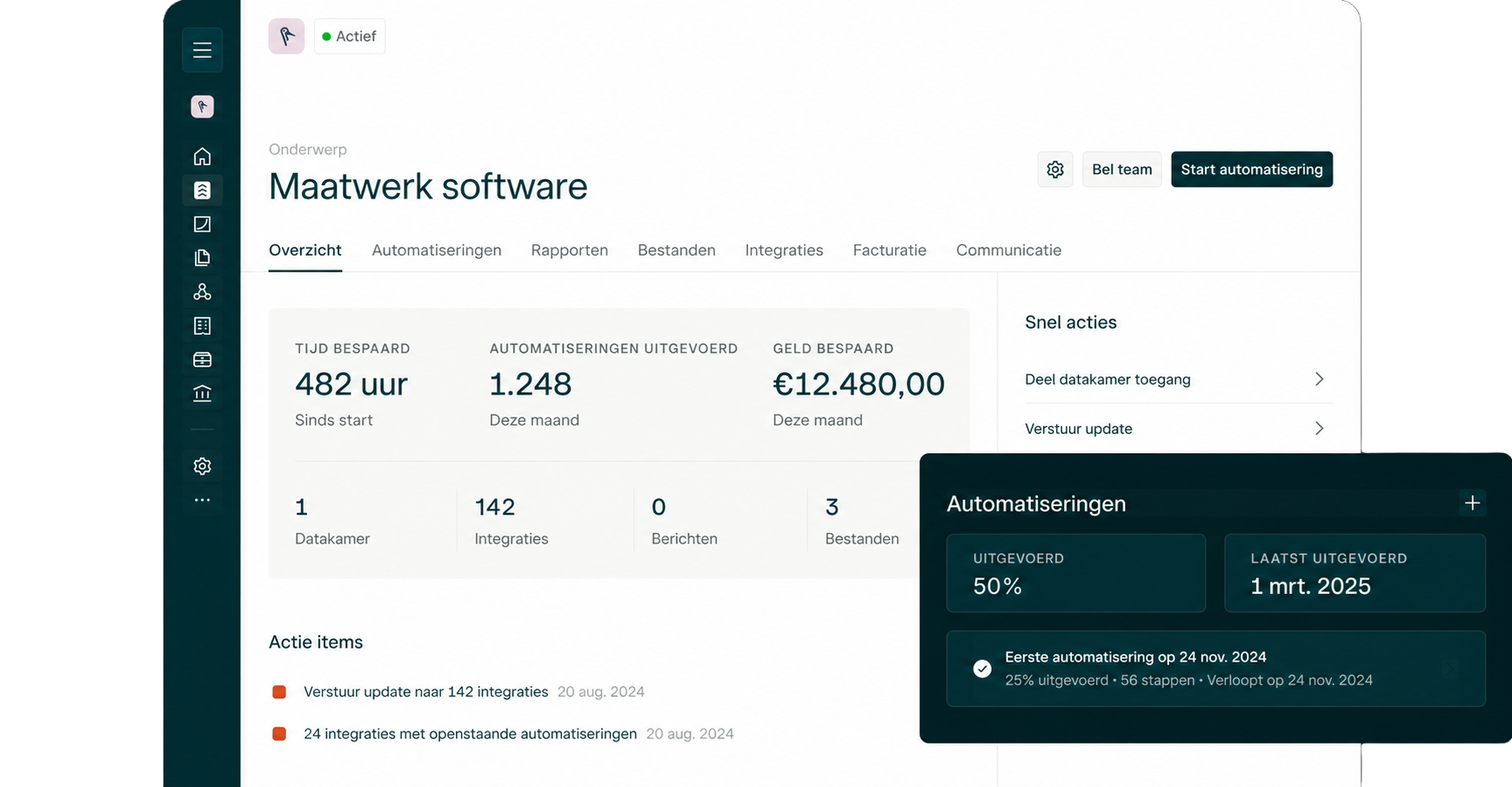Switch to the Facturatie tab
1512x787 pixels.
point(889,250)
